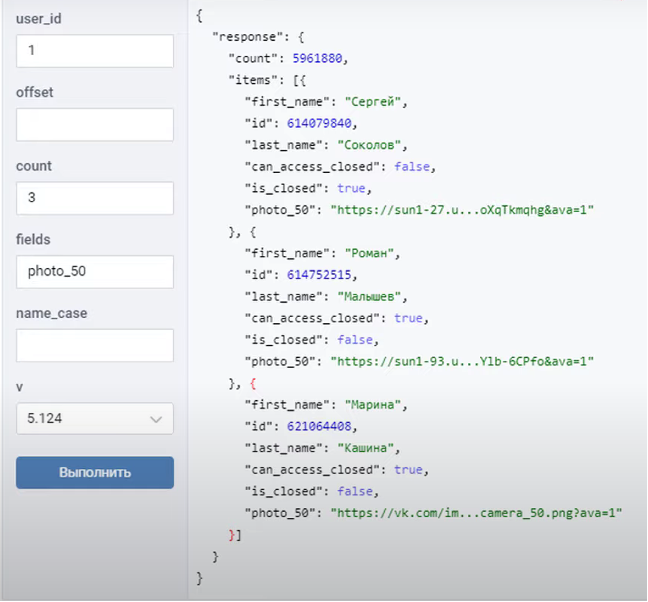Click the empty name_case input

click(95, 345)
